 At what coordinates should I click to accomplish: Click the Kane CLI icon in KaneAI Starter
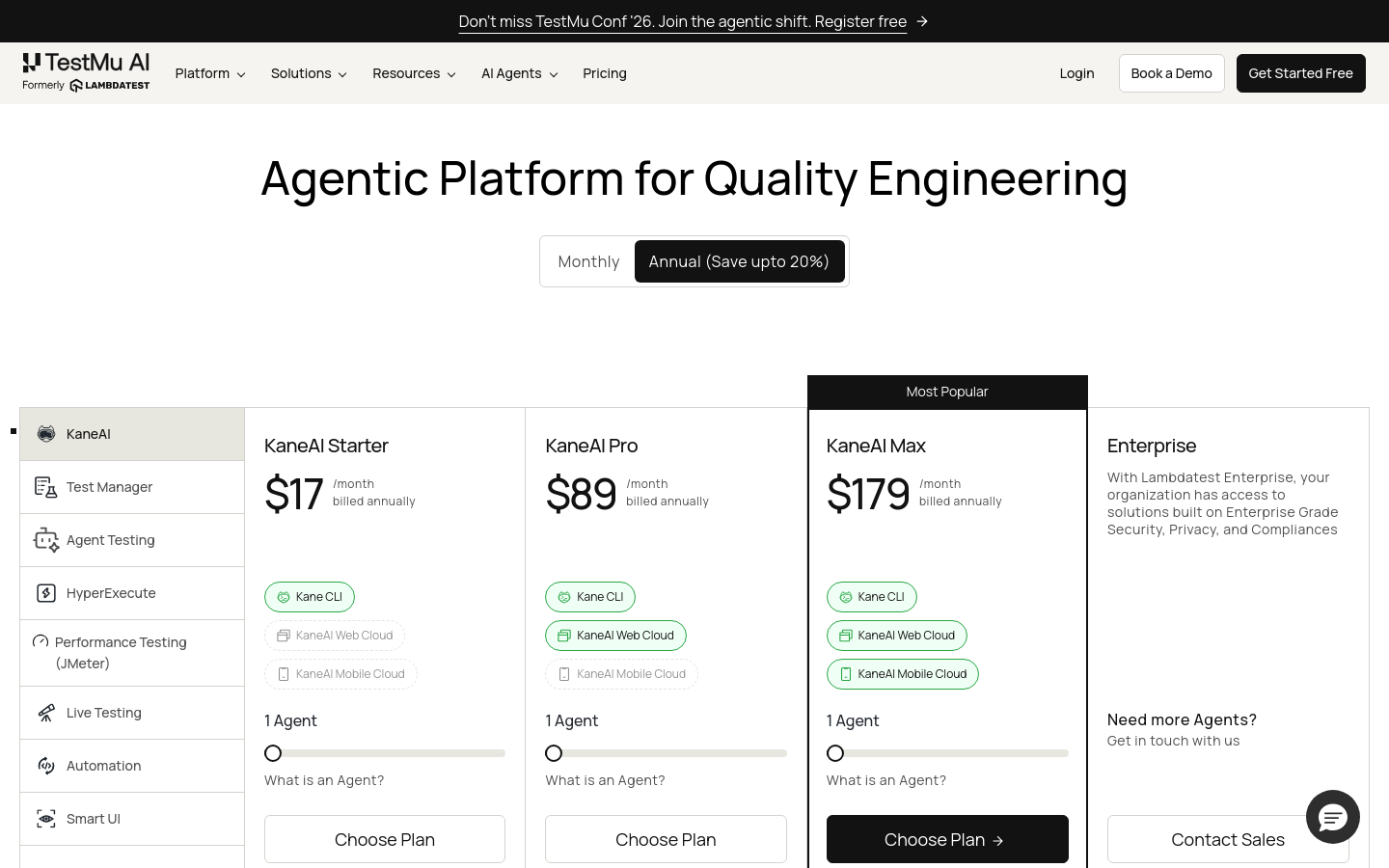pyautogui.click(x=284, y=597)
